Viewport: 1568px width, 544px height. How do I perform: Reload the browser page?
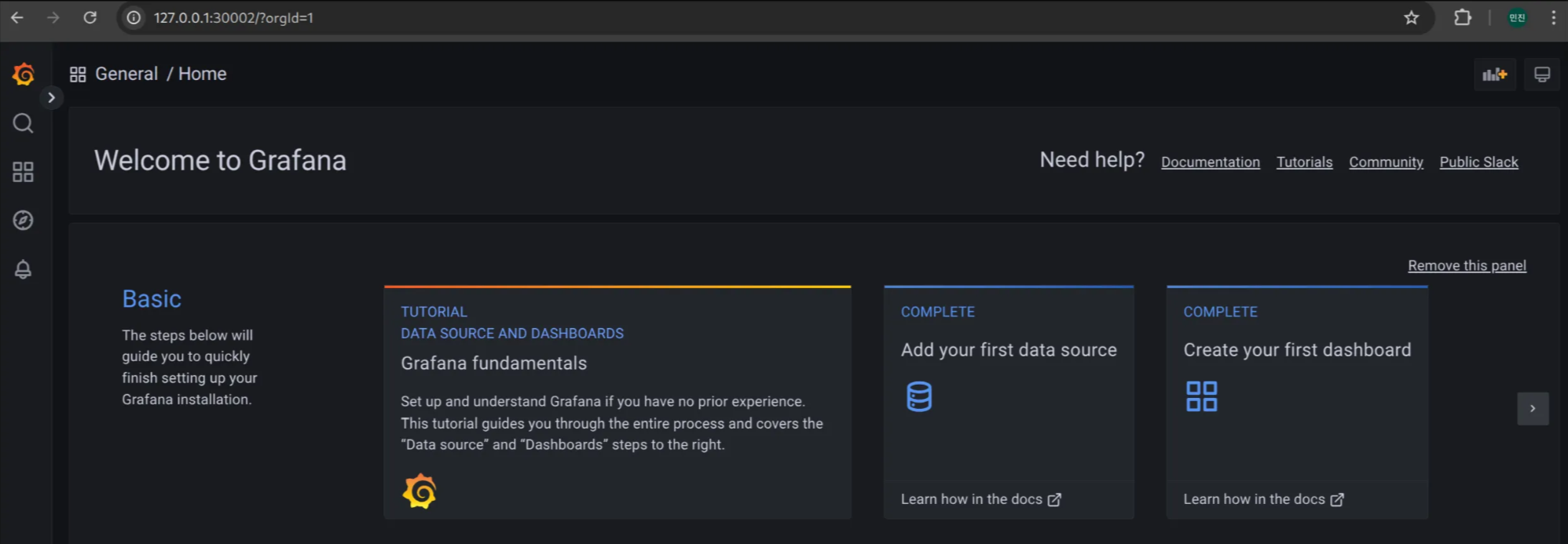point(90,17)
